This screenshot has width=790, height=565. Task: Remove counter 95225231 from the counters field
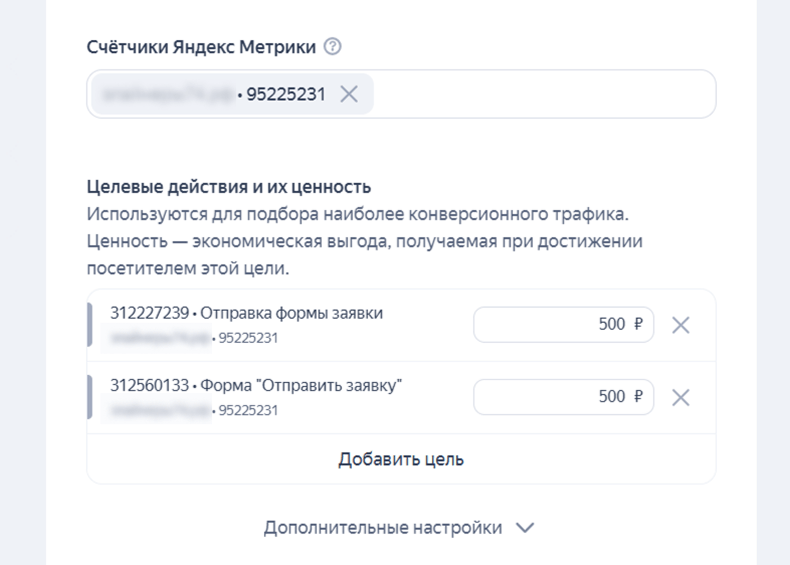(x=349, y=94)
